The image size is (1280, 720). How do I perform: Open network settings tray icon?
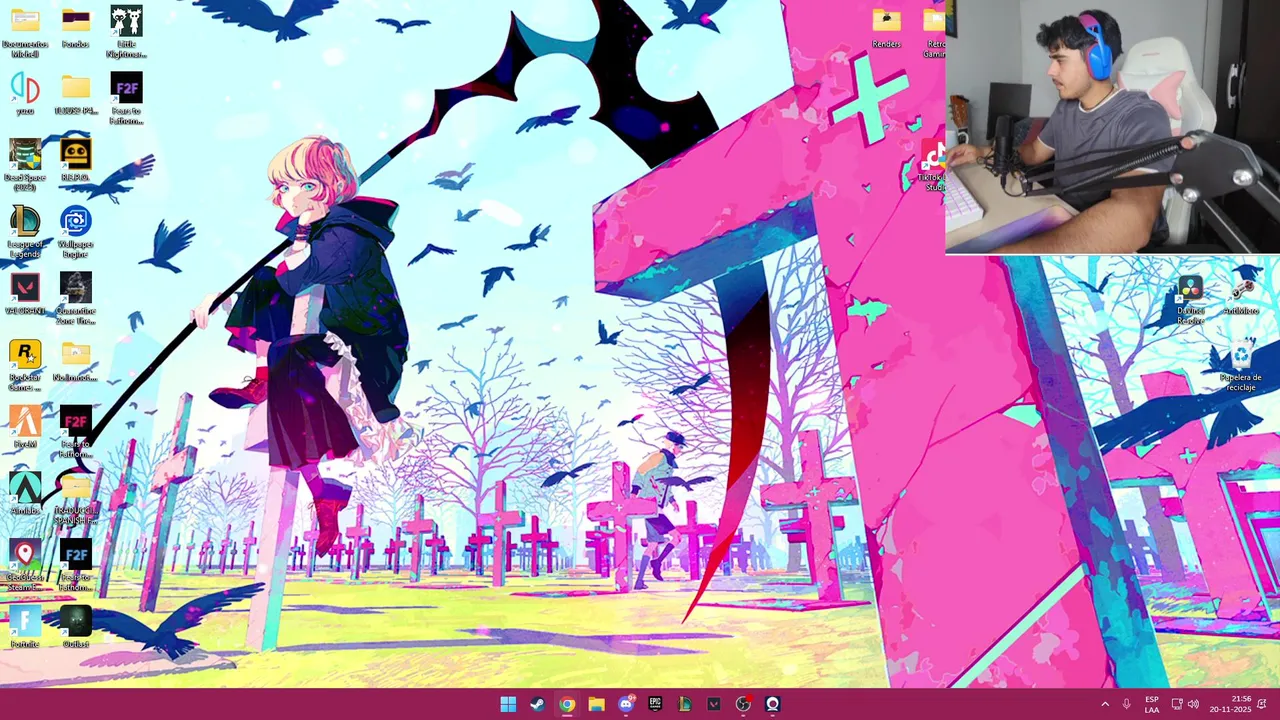point(1177,704)
